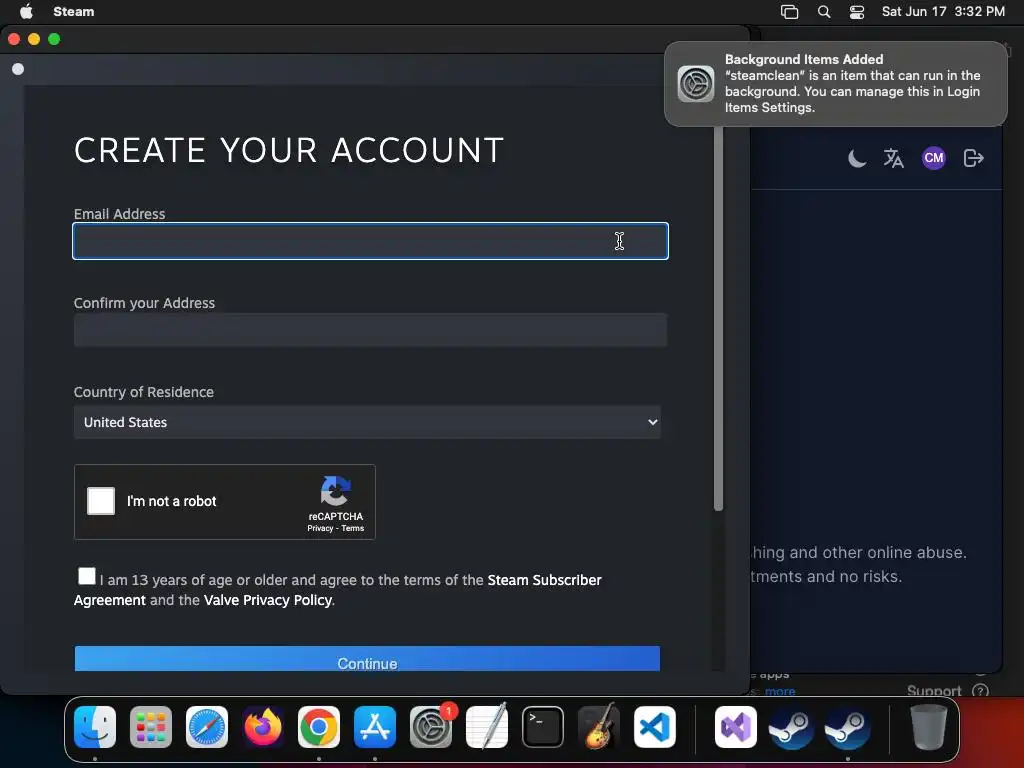Open Control Center in menu bar
The height and width of the screenshot is (768, 1024).
click(x=857, y=11)
